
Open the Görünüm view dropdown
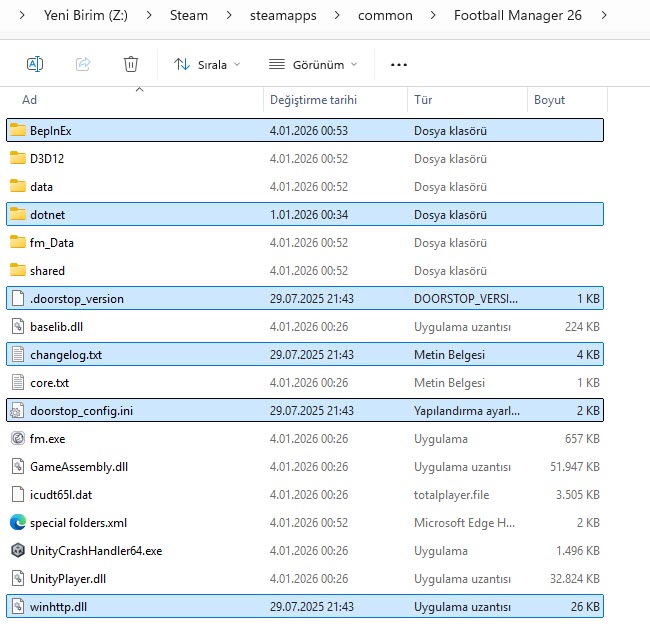pyautogui.click(x=313, y=64)
